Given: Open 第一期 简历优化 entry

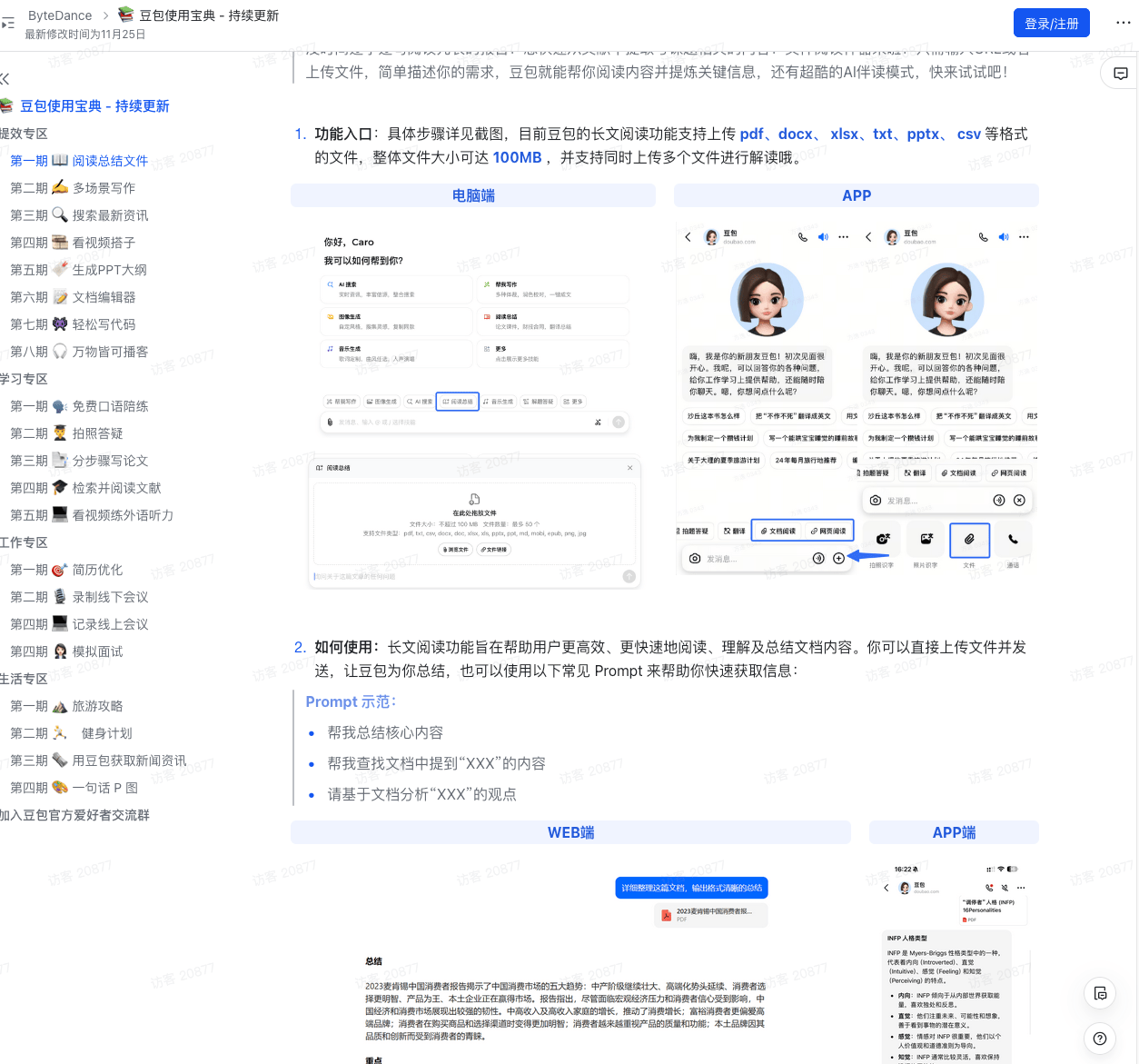Looking at the screenshot, I should (x=66, y=570).
